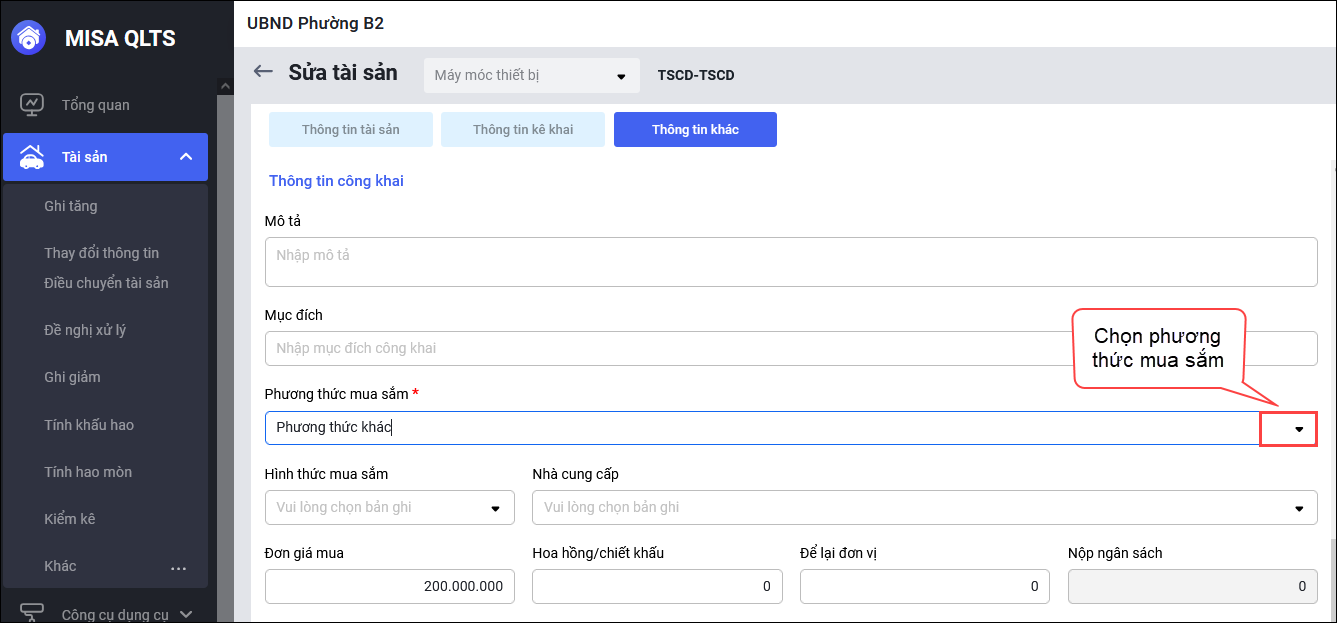1337x623 pixels.
Task: Open the Phương thức mua sắm dropdown arrow
Action: click(1298, 429)
